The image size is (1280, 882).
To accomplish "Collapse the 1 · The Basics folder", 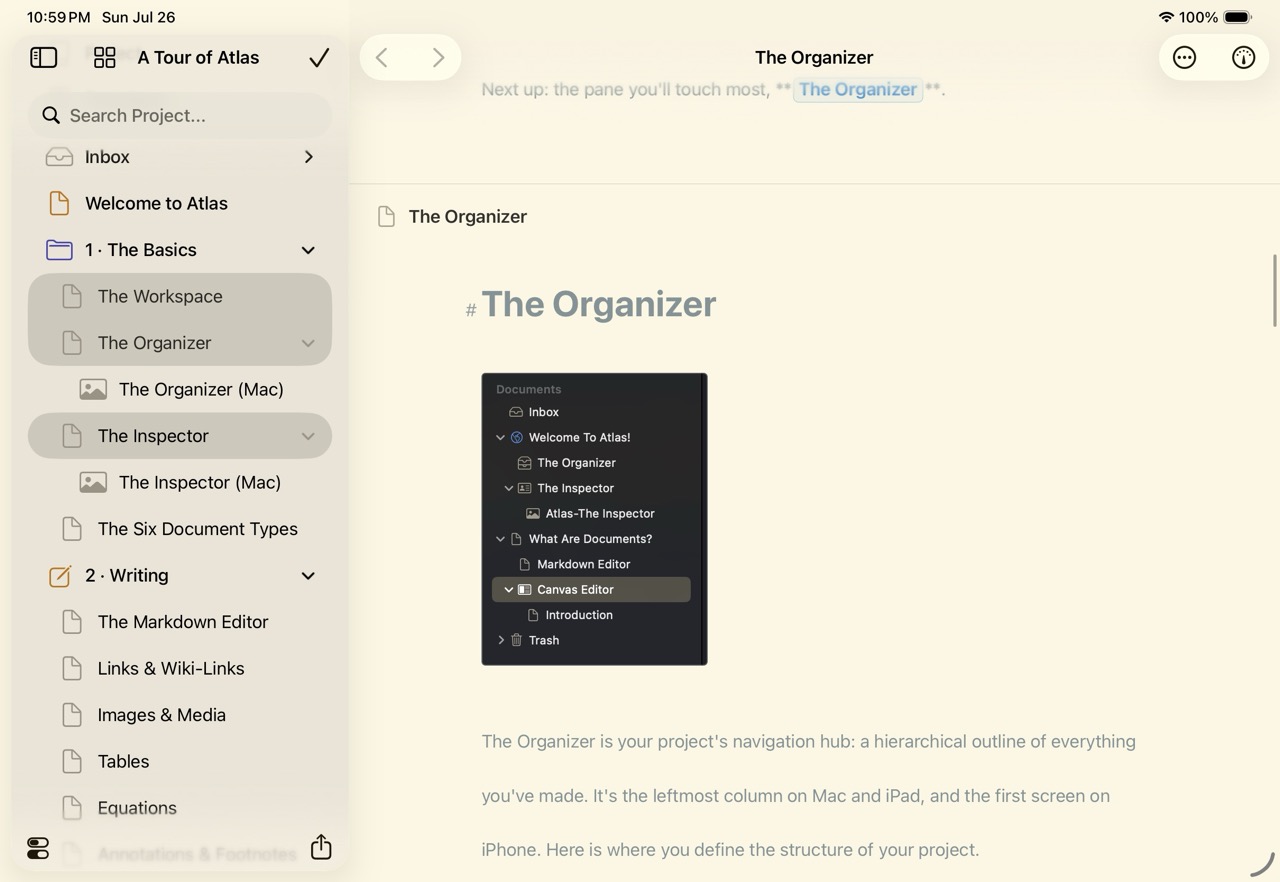I will click(x=308, y=250).
